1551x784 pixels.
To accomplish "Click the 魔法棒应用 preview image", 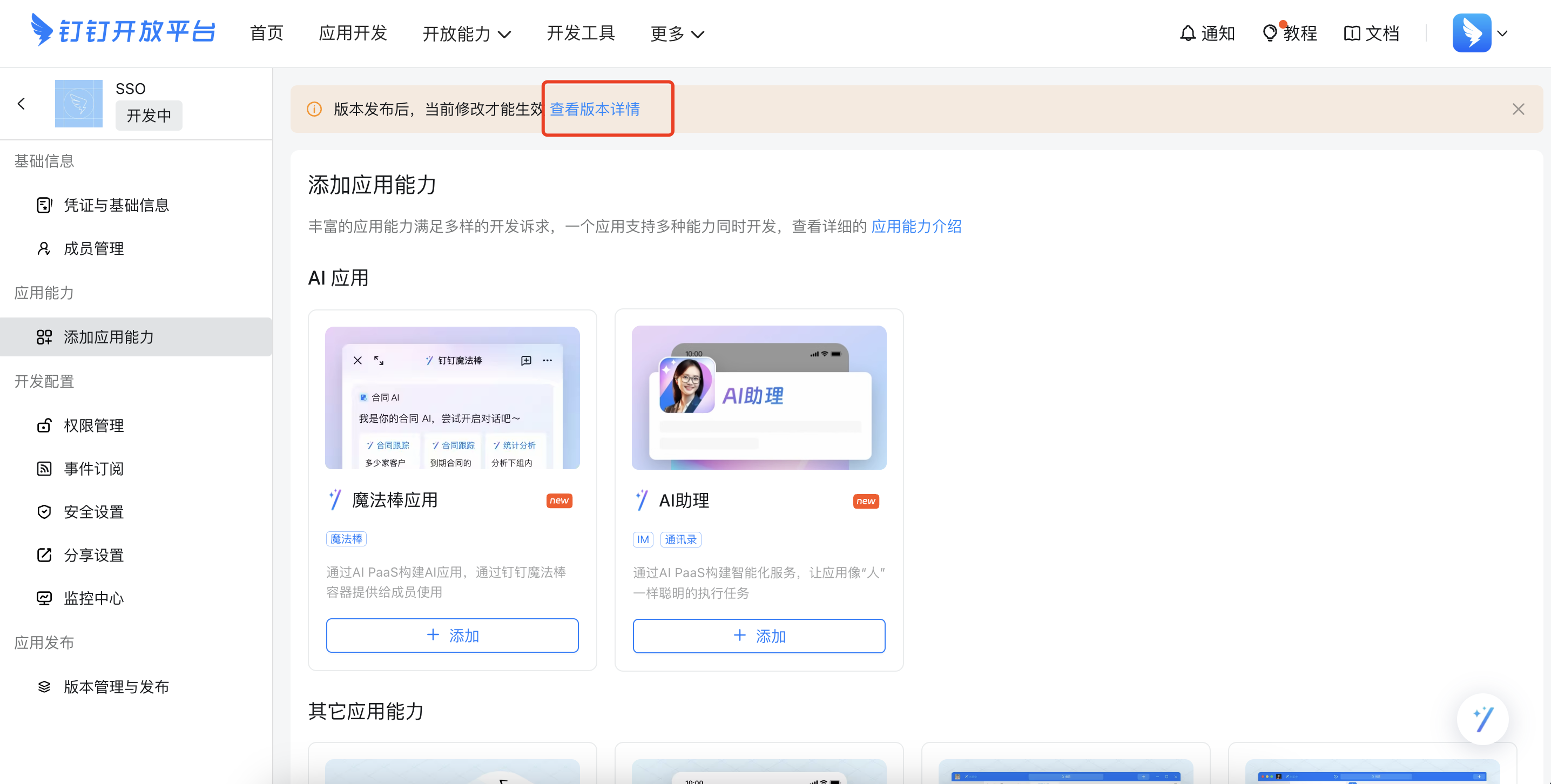I will pos(452,398).
